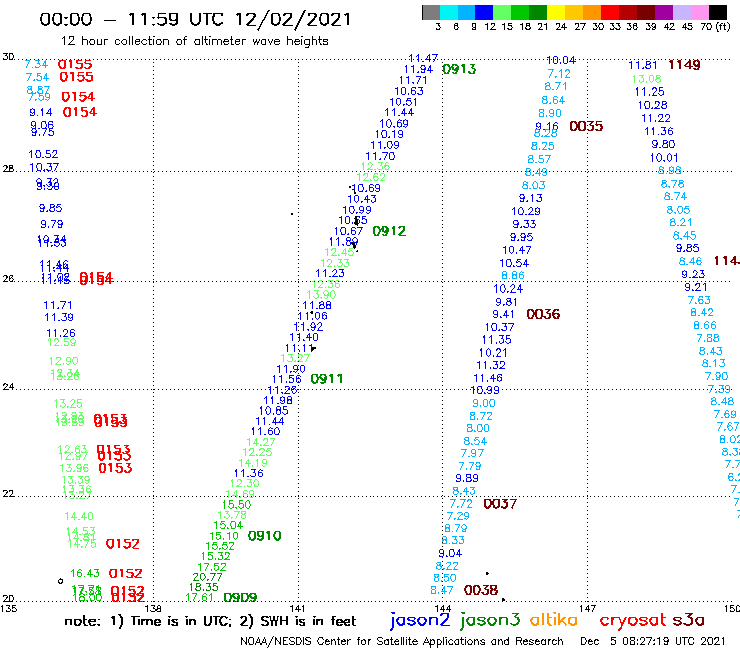The image size is (740, 650).
Task: Select the green time label "0910"
Action: tap(264, 536)
